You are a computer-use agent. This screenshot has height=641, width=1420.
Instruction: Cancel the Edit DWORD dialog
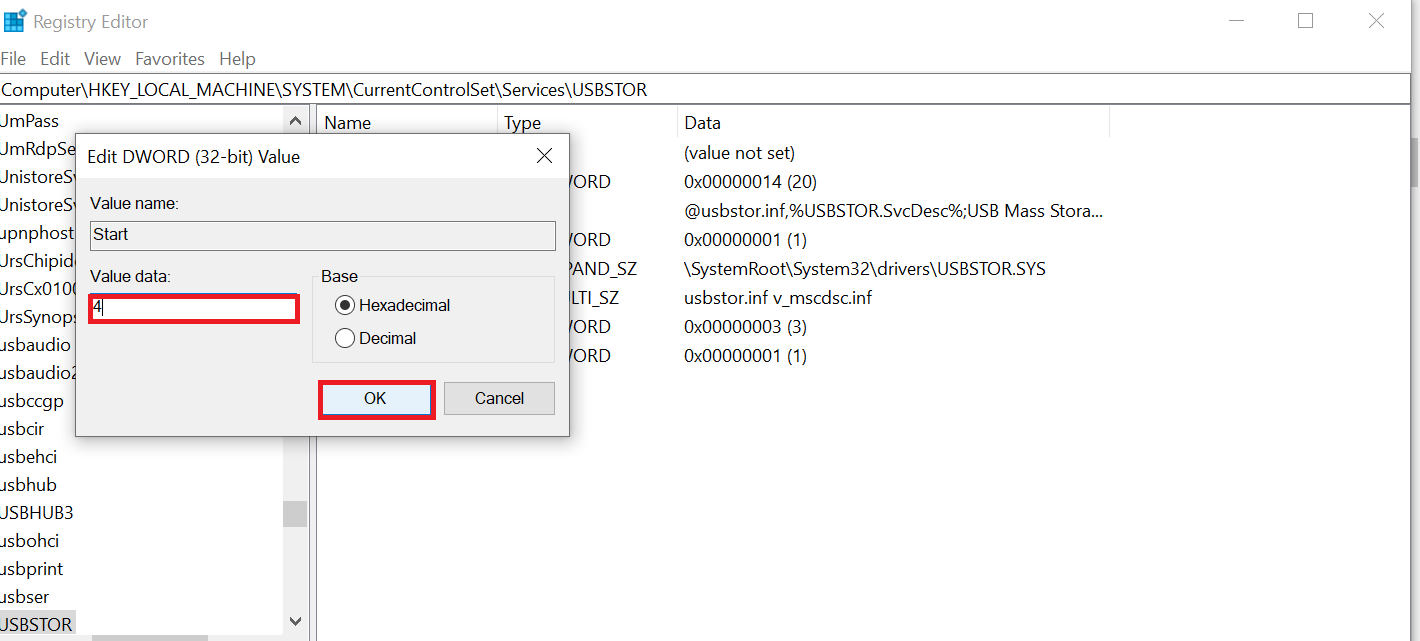499,398
